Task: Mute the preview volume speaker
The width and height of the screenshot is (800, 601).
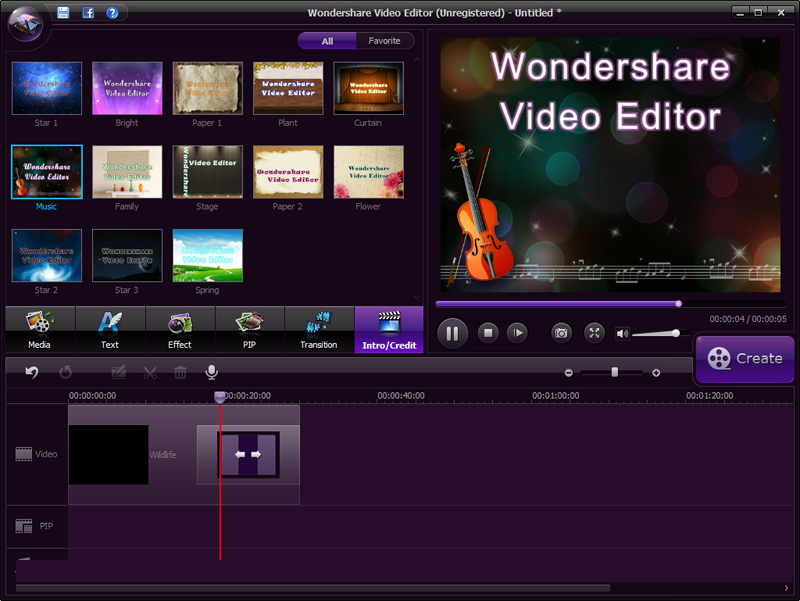Action: point(622,334)
